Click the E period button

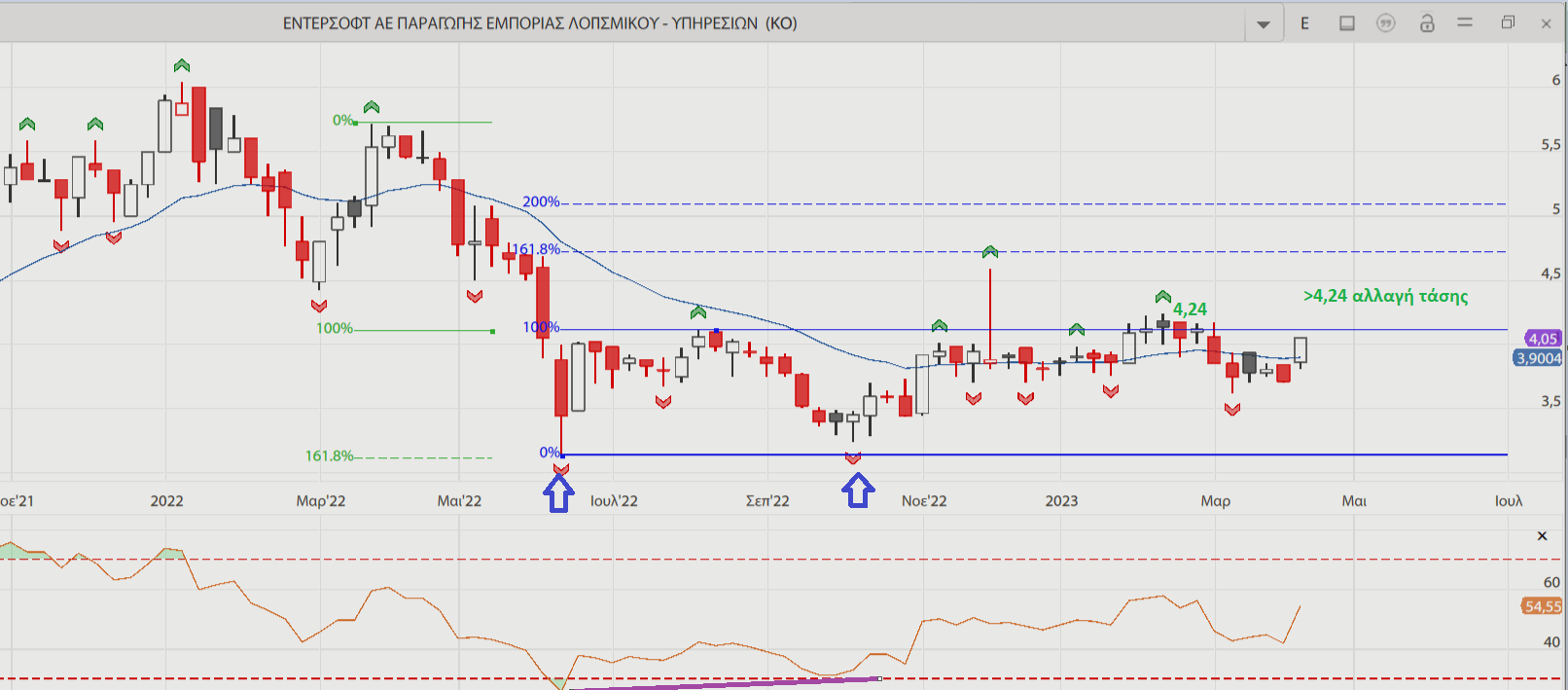pyautogui.click(x=1304, y=23)
